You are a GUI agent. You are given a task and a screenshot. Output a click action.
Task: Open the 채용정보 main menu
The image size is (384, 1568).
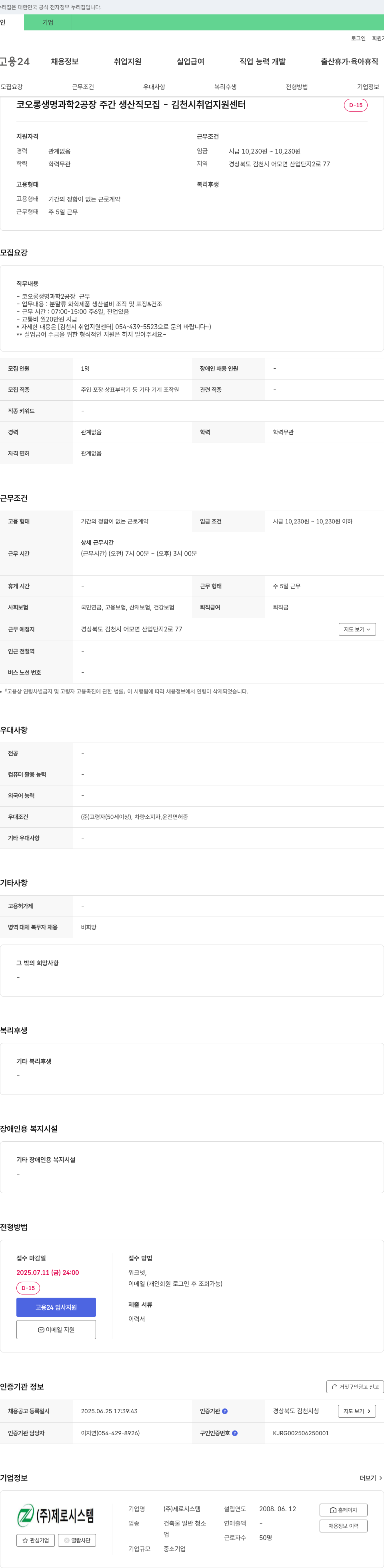tap(64, 62)
